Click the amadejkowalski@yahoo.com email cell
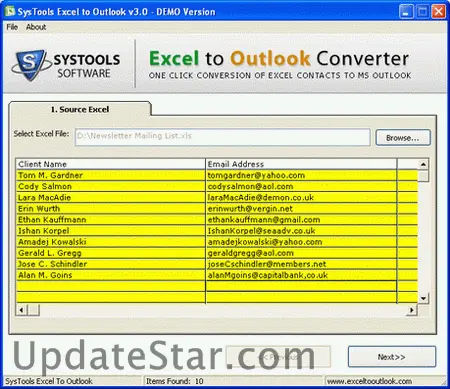 [x=301, y=242]
